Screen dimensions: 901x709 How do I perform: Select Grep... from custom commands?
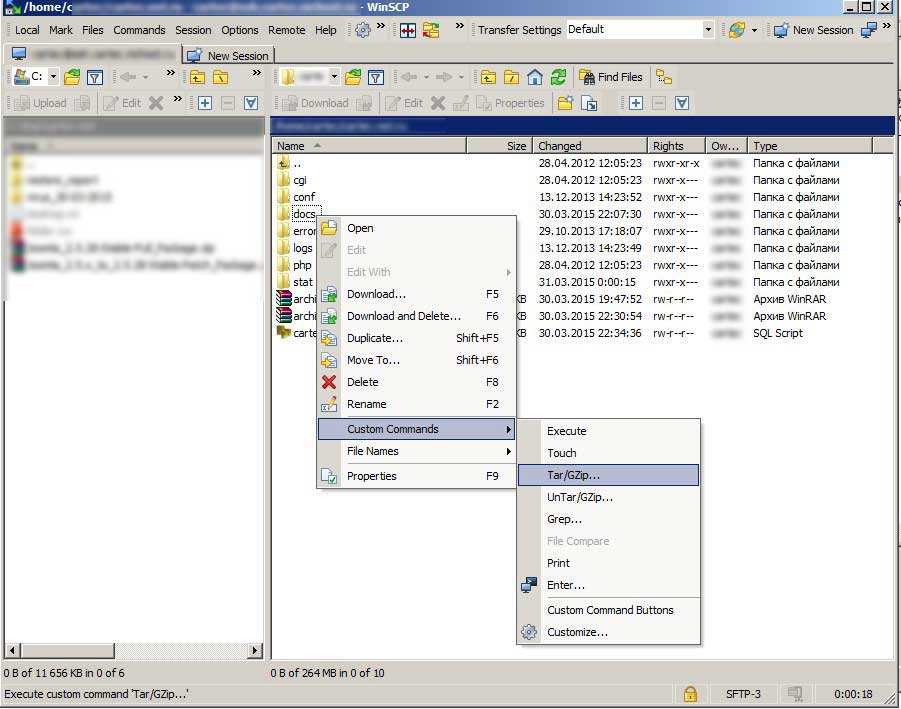tap(609, 519)
